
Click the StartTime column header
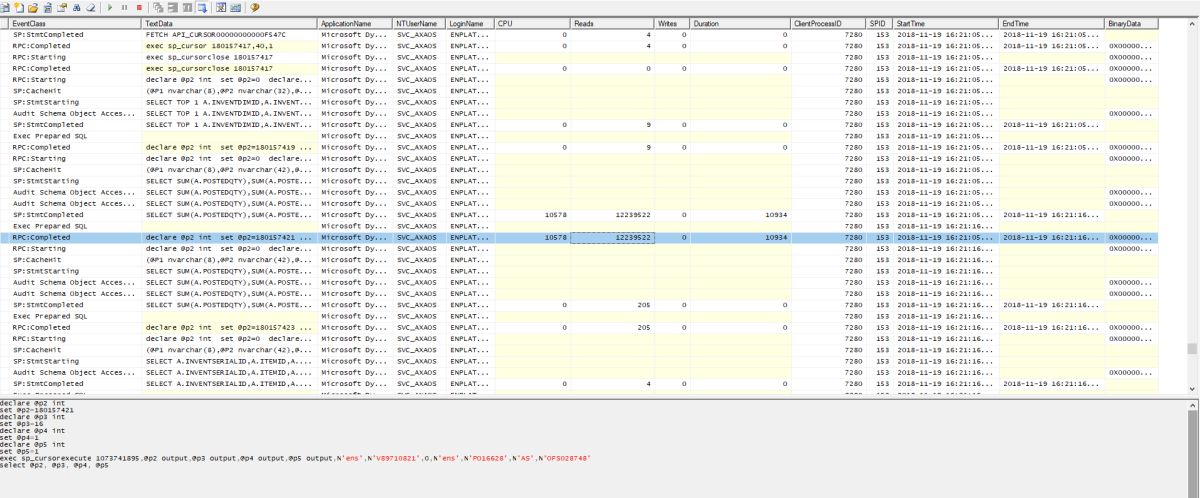pos(946,23)
